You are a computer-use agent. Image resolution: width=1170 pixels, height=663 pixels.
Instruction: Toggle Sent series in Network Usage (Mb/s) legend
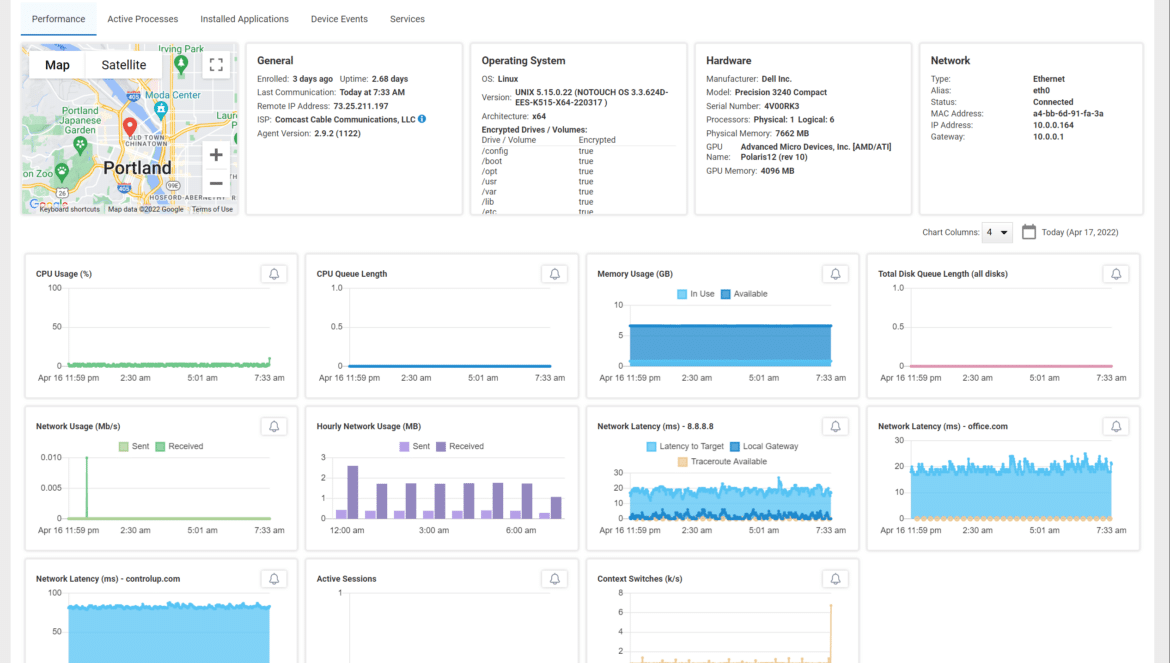[134, 447]
